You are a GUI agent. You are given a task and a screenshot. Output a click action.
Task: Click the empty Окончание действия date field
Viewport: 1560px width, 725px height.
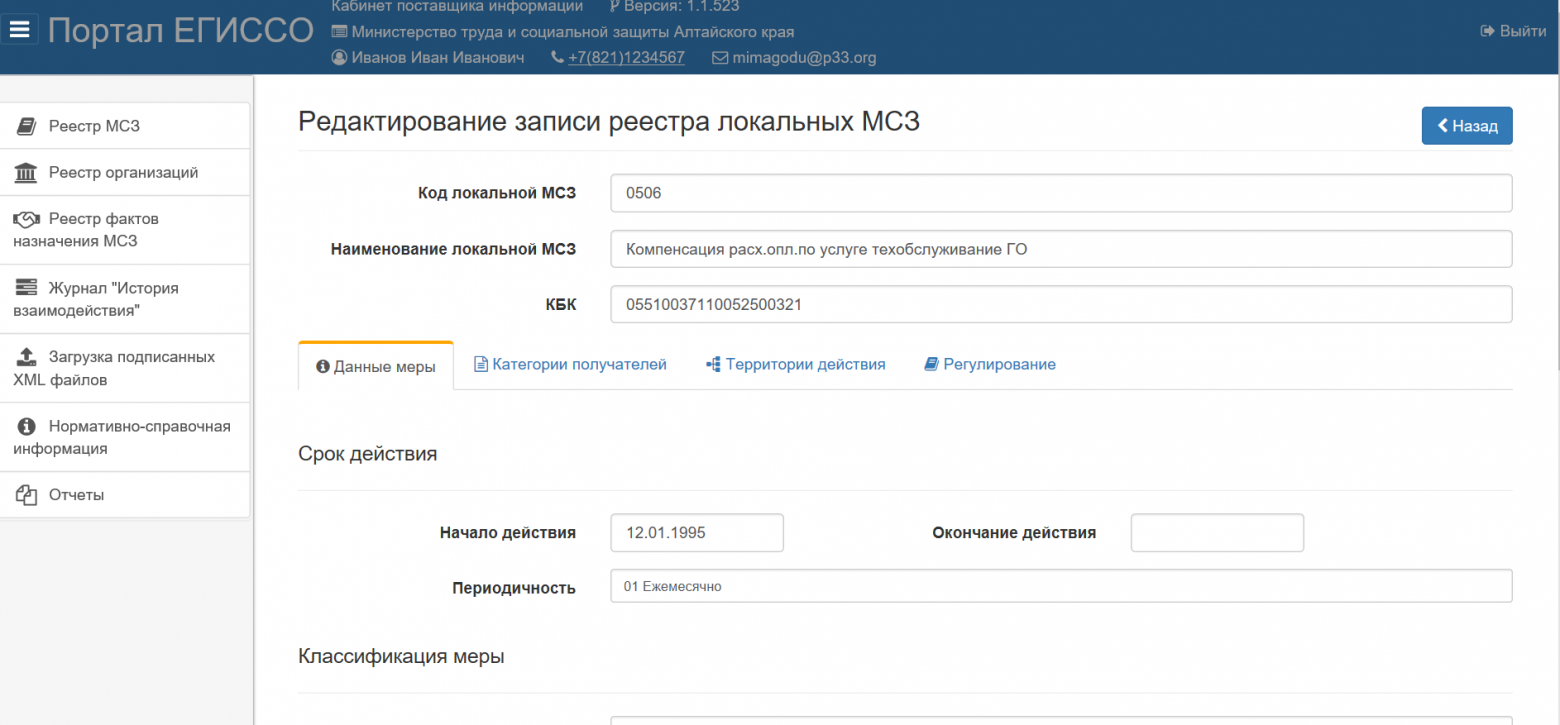point(1217,533)
